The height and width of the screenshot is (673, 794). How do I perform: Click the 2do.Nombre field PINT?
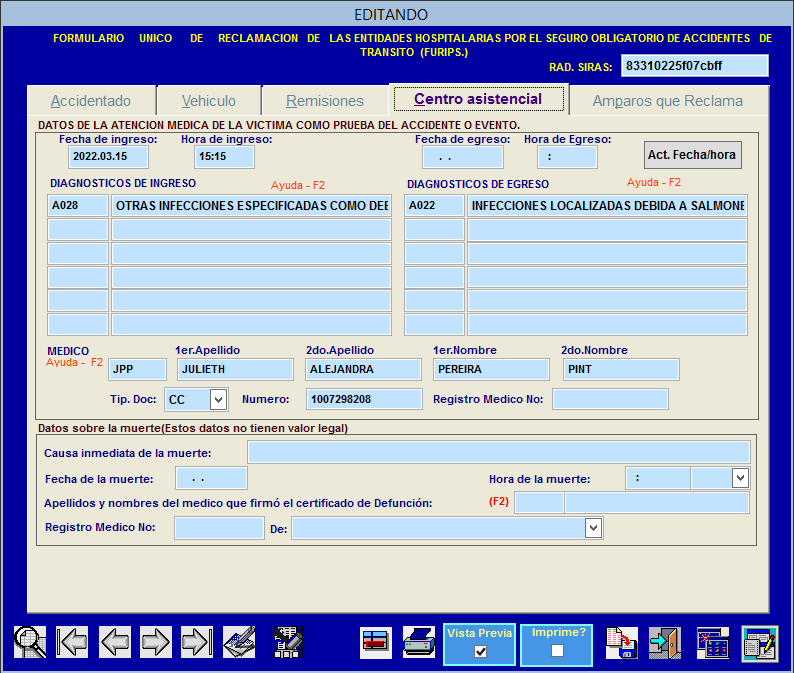tap(621, 370)
